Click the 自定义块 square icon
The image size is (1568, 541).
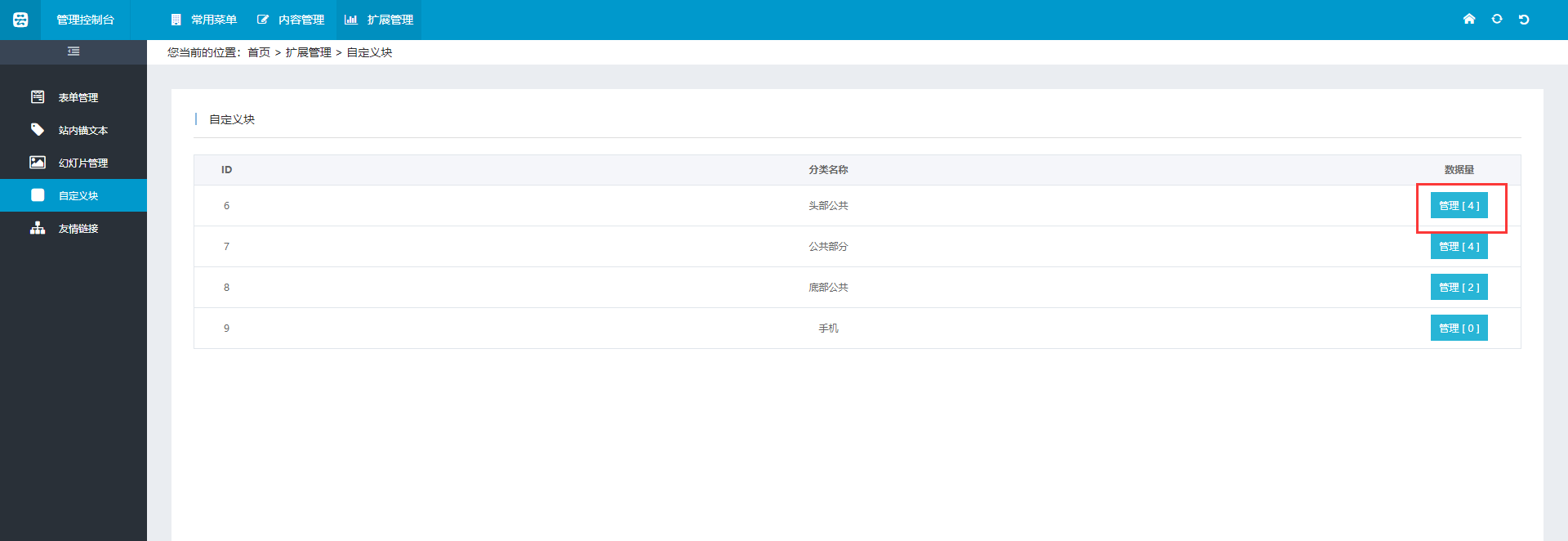click(38, 194)
